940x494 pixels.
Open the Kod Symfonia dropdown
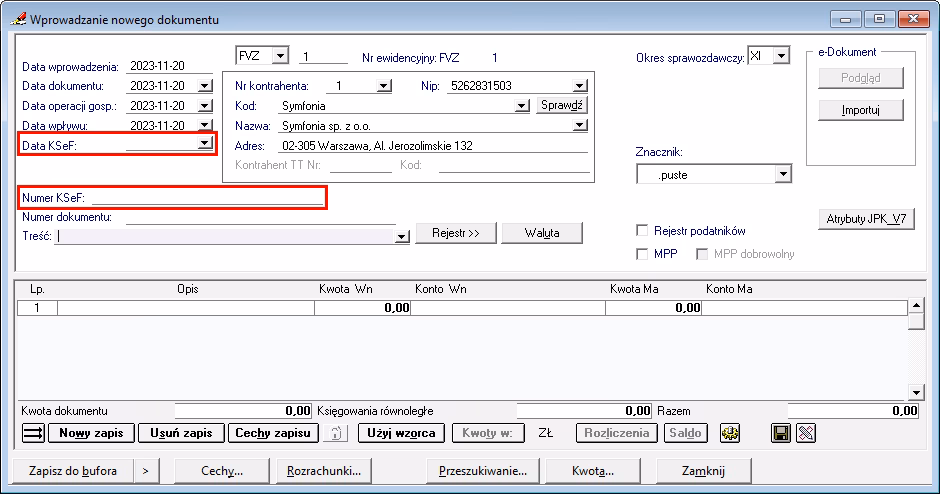[x=522, y=106]
